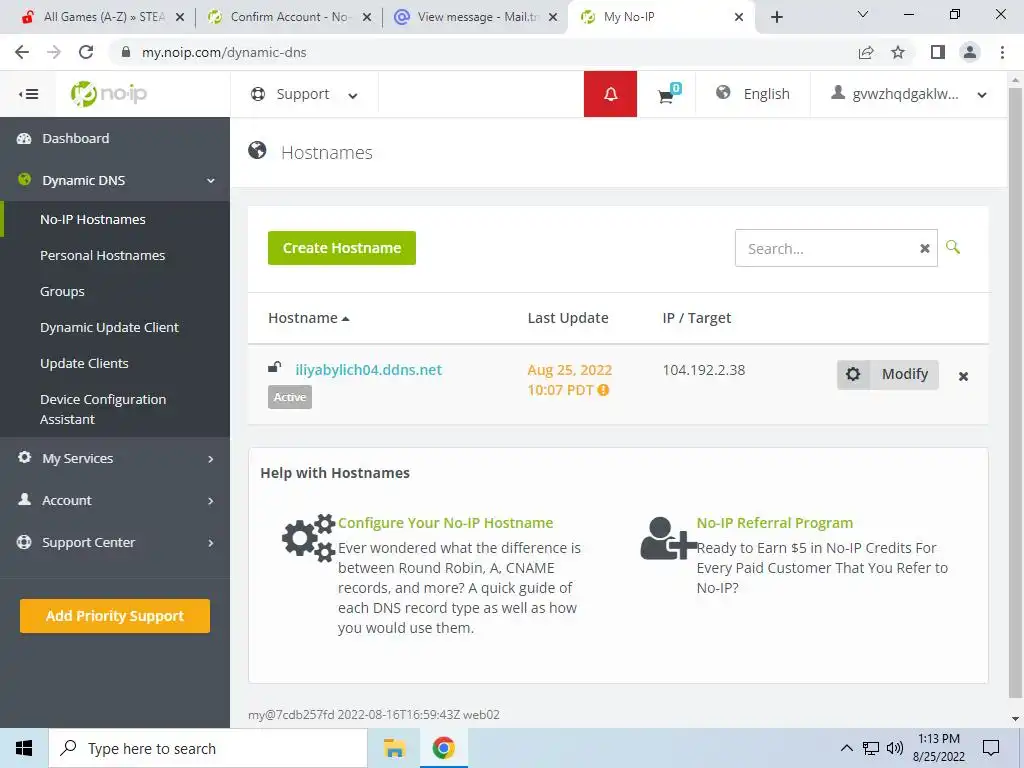Open No-IP Referral Program link

(775, 522)
